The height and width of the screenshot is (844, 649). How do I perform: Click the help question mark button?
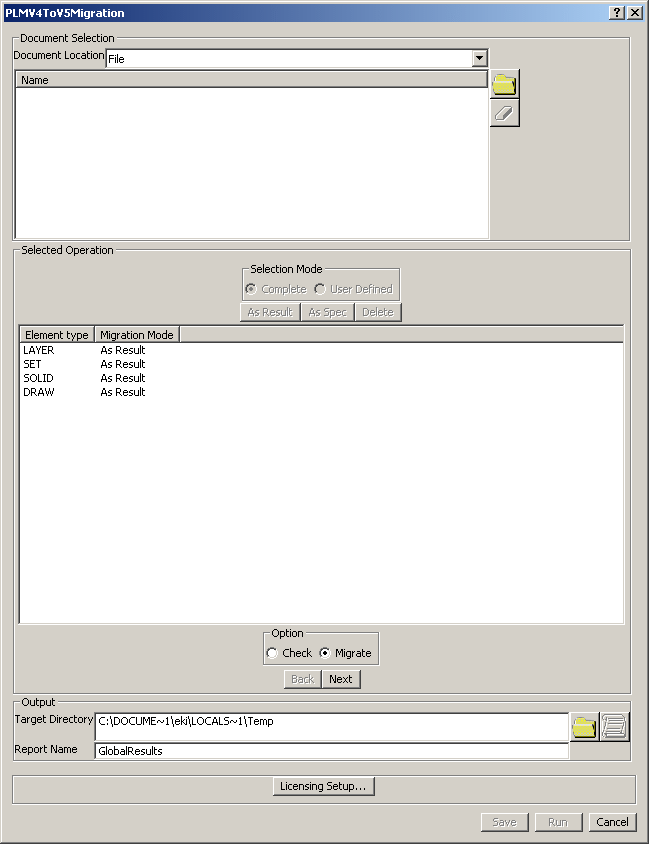pyautogui.click(x=616, y=12)
